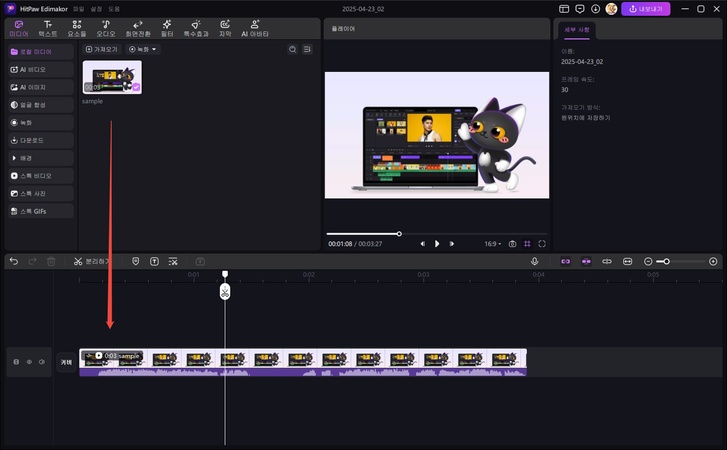Screen dimensions: 727x450
Task: Open the feedback message icon
Action: [x=580, y=9]
